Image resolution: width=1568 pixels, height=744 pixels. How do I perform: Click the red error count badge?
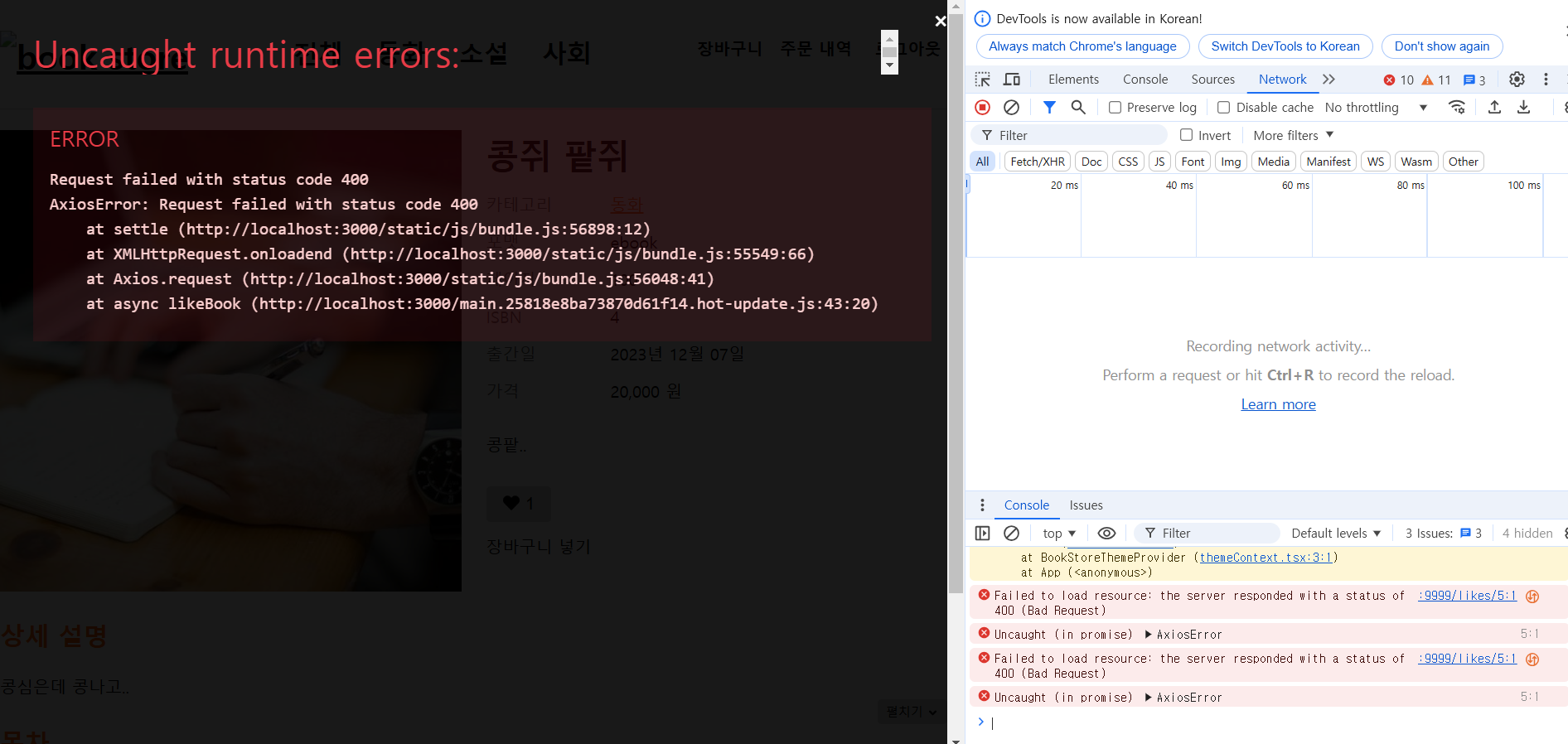[1399, 80]
